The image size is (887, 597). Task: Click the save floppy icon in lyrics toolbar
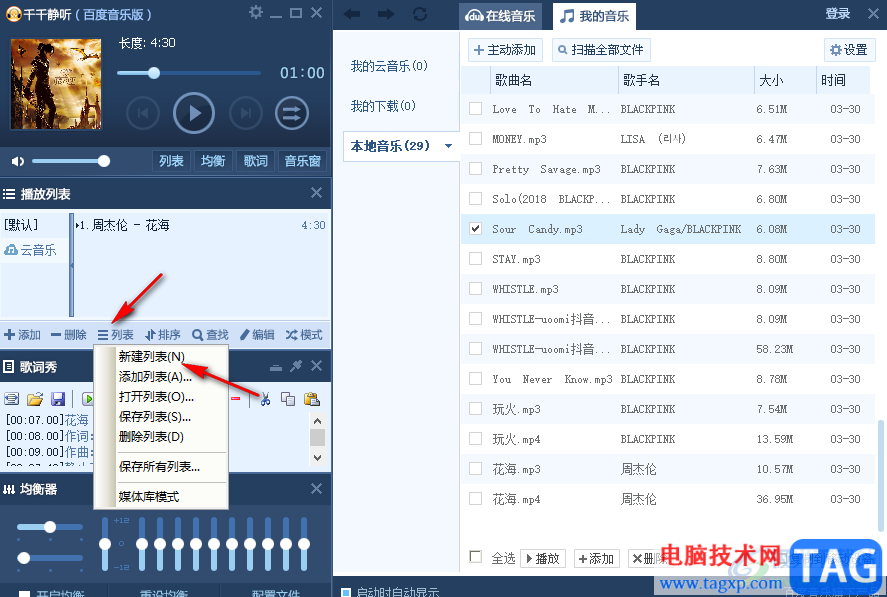58,399
